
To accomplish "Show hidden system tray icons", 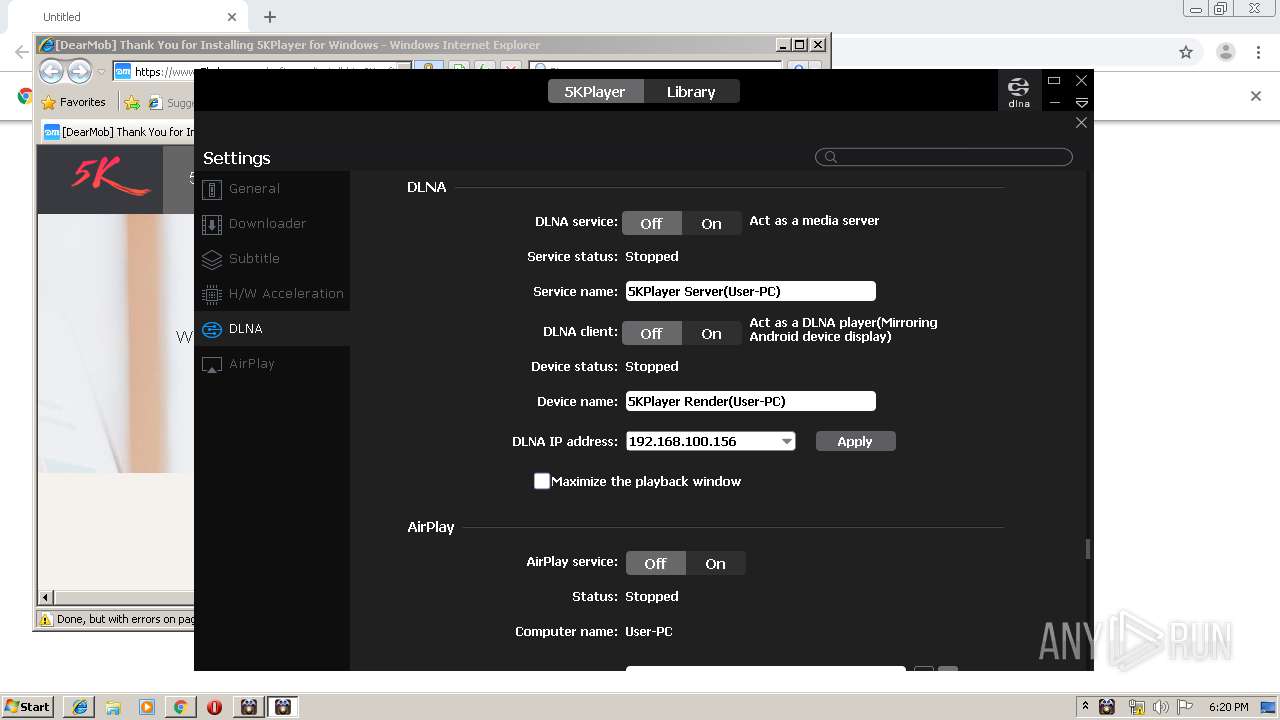I will (x=1085, y=707).
